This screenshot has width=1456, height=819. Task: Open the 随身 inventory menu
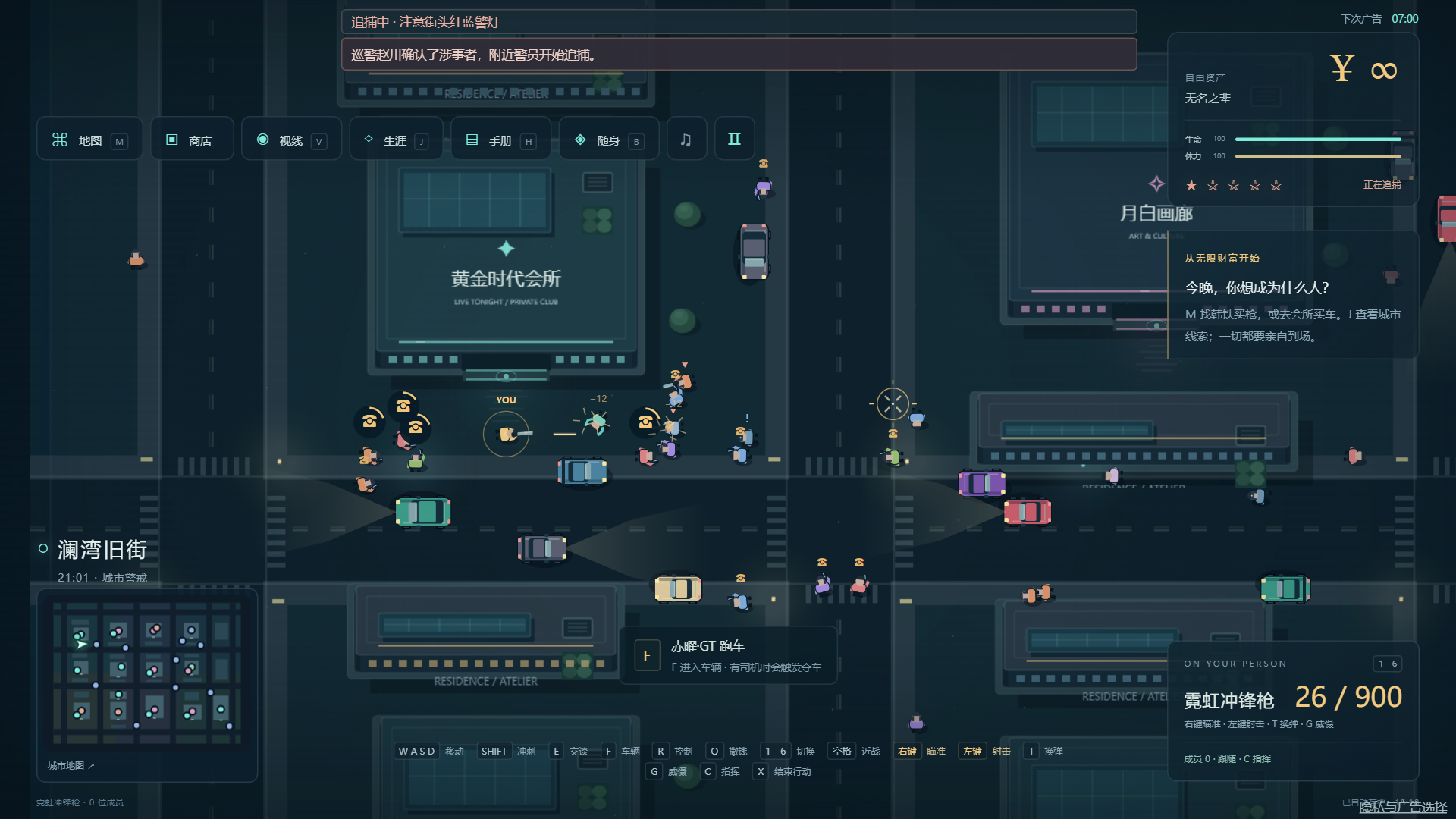[x=609, y=140]
